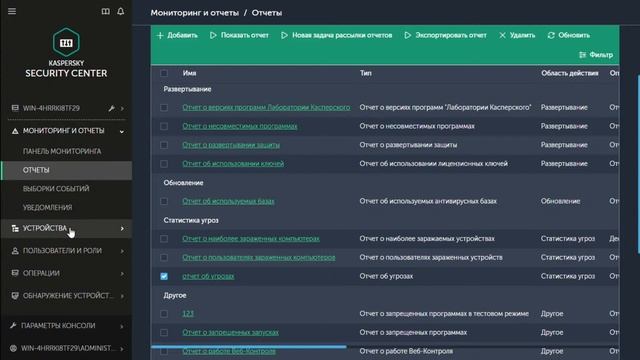Open Уведомления in the sidebar
The width and height of the screenshot is (640, 360).
click(47, 207)
